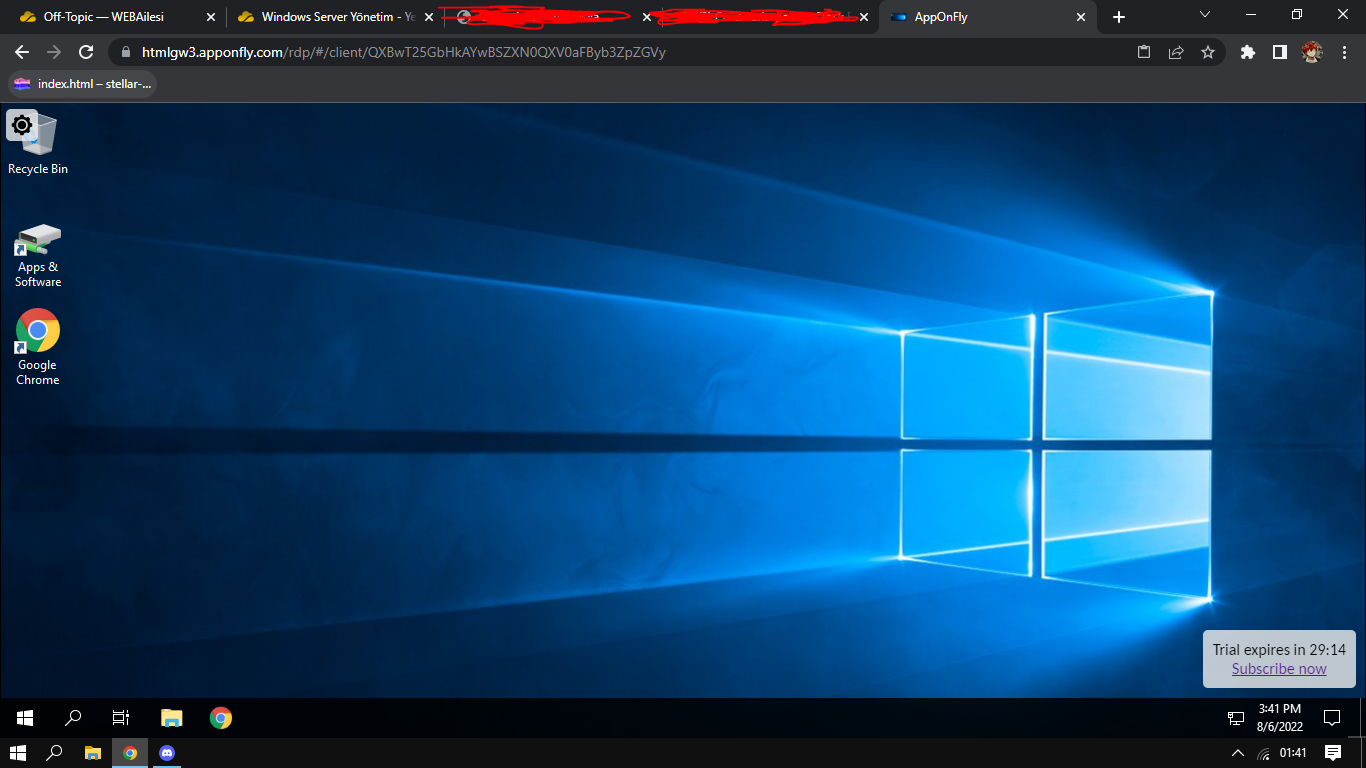
Task: Open Start menu in the remote desktop taskbar
Action: [25, 718]
